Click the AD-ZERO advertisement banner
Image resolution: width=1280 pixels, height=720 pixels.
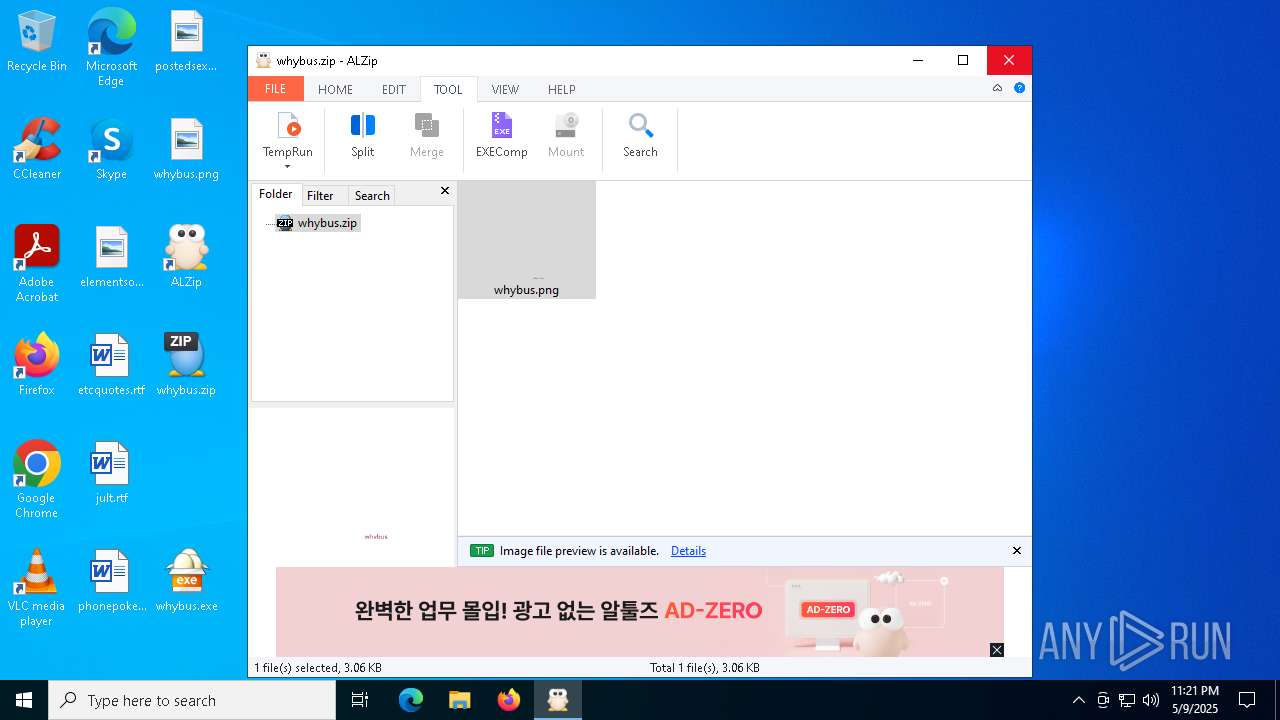click(x=640, y=611)
